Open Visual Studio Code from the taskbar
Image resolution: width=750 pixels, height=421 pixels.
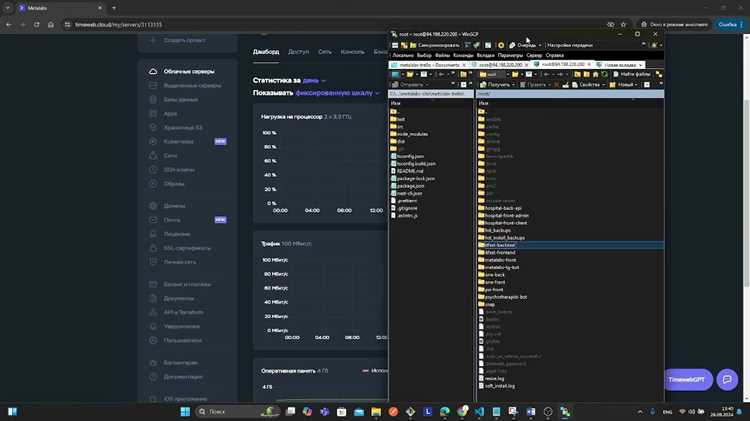pyautogui.click(x=479, y=411)
